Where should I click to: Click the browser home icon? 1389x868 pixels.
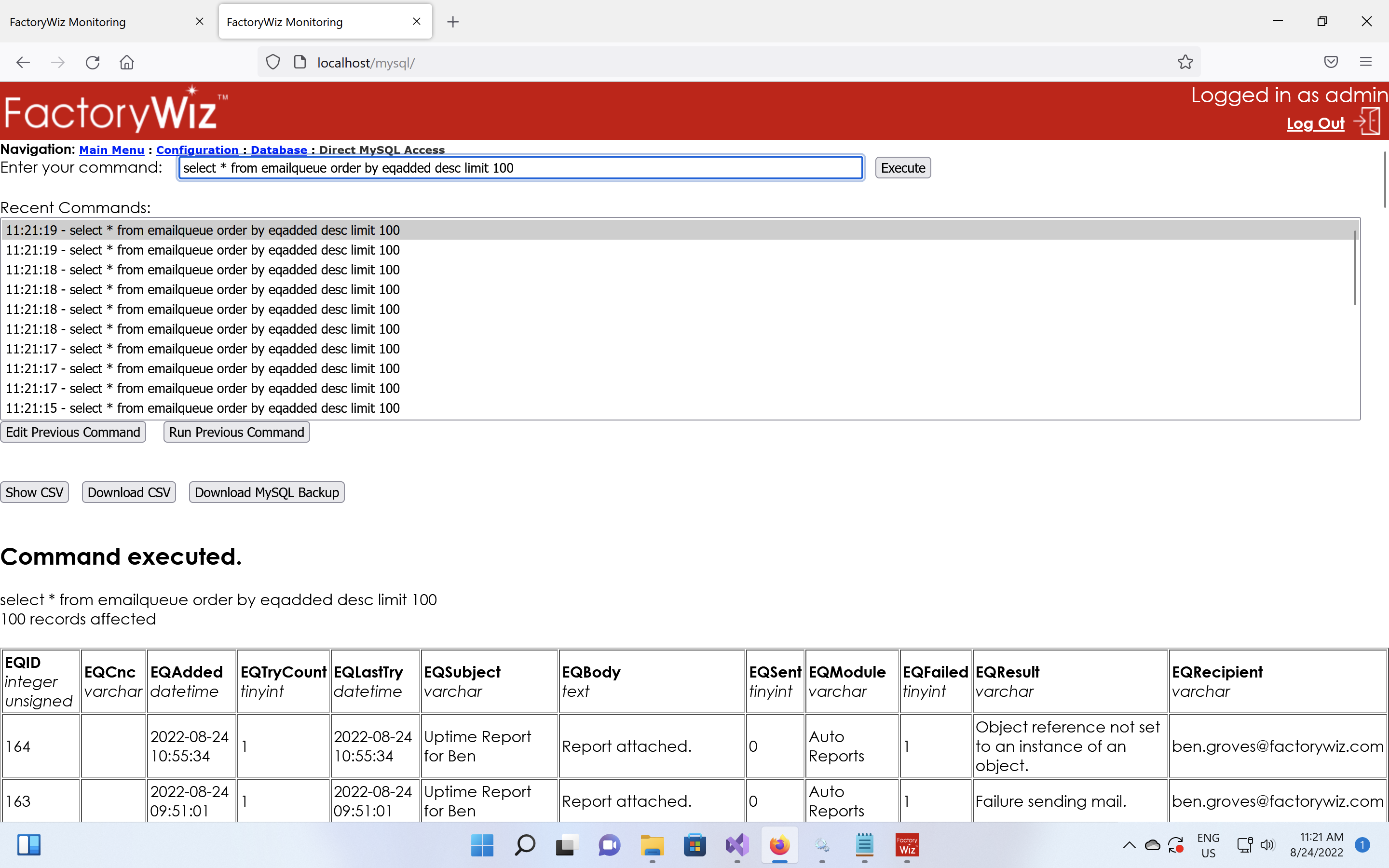click(127, 63)
